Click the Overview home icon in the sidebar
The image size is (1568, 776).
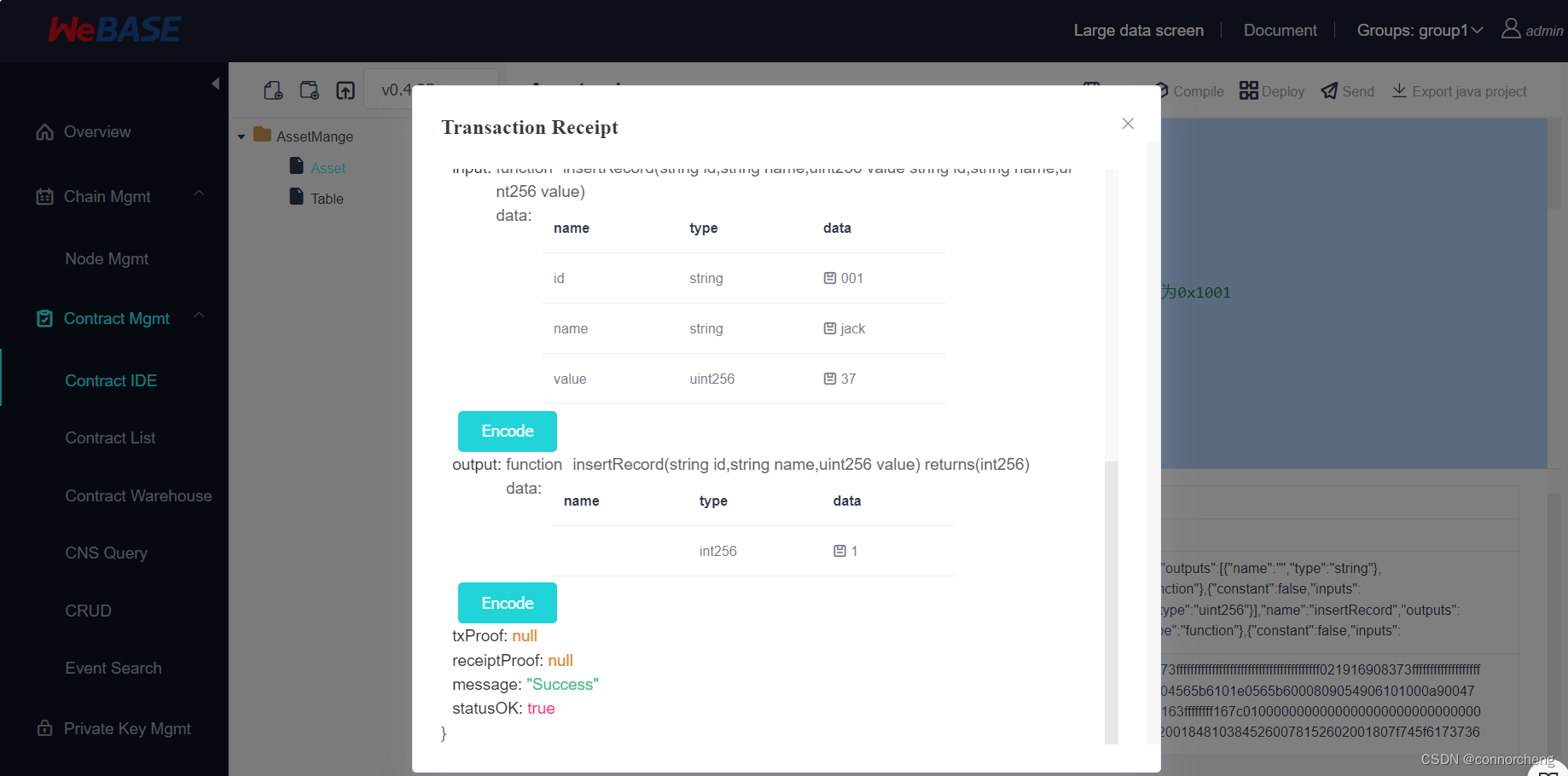click(x=44, y=131)
